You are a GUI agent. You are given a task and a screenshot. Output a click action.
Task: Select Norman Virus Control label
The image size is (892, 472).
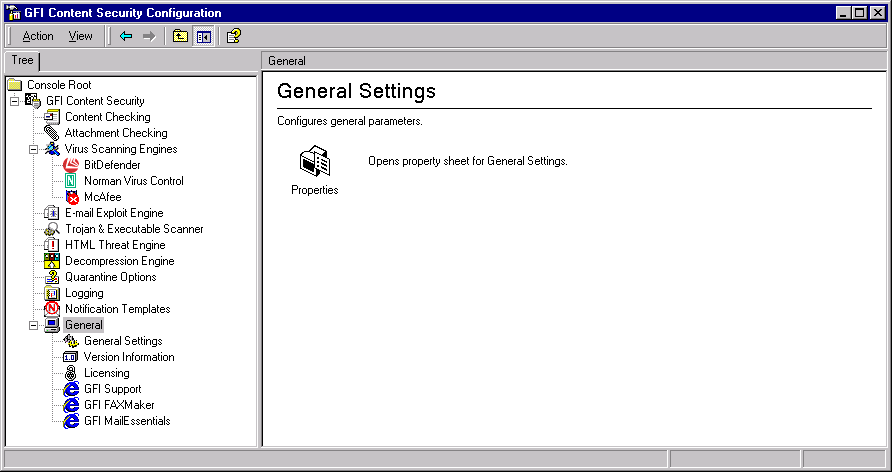click(134, 181)
